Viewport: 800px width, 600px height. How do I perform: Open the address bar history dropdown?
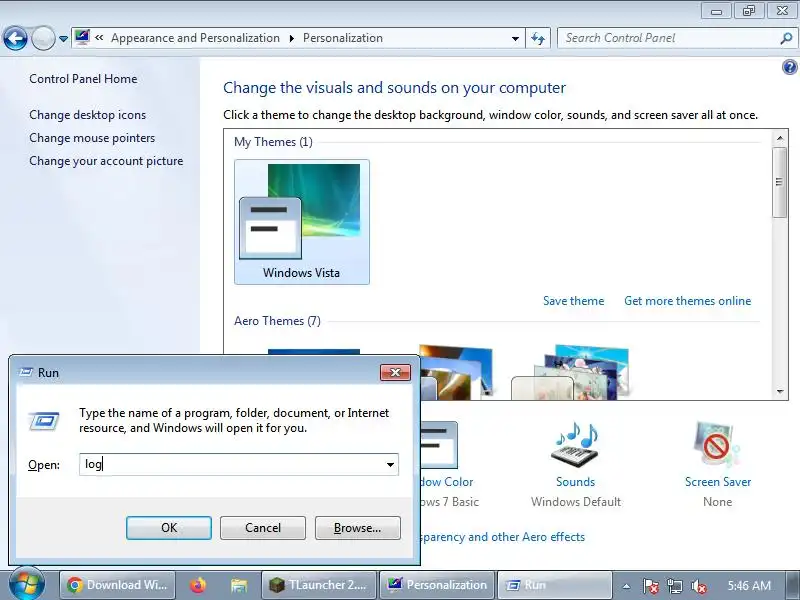515,38
